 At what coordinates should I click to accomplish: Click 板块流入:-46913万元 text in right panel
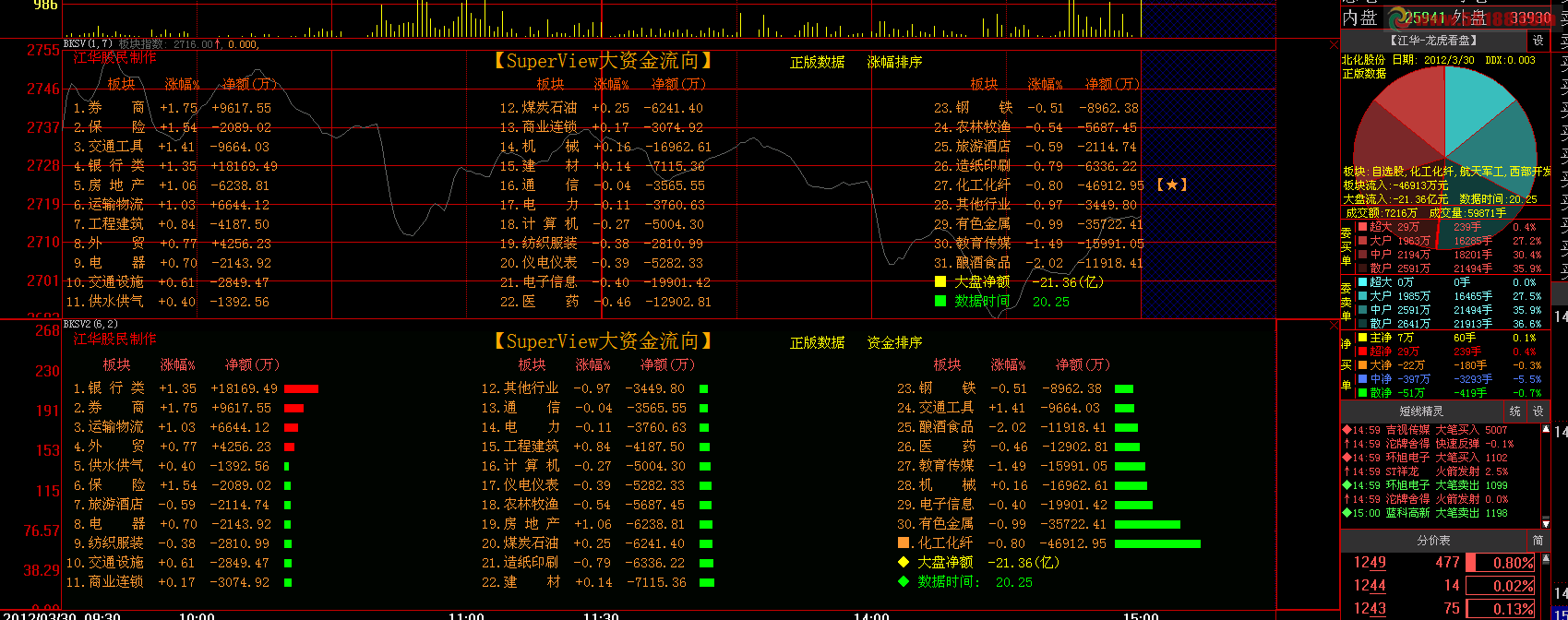coord(1395,185)
